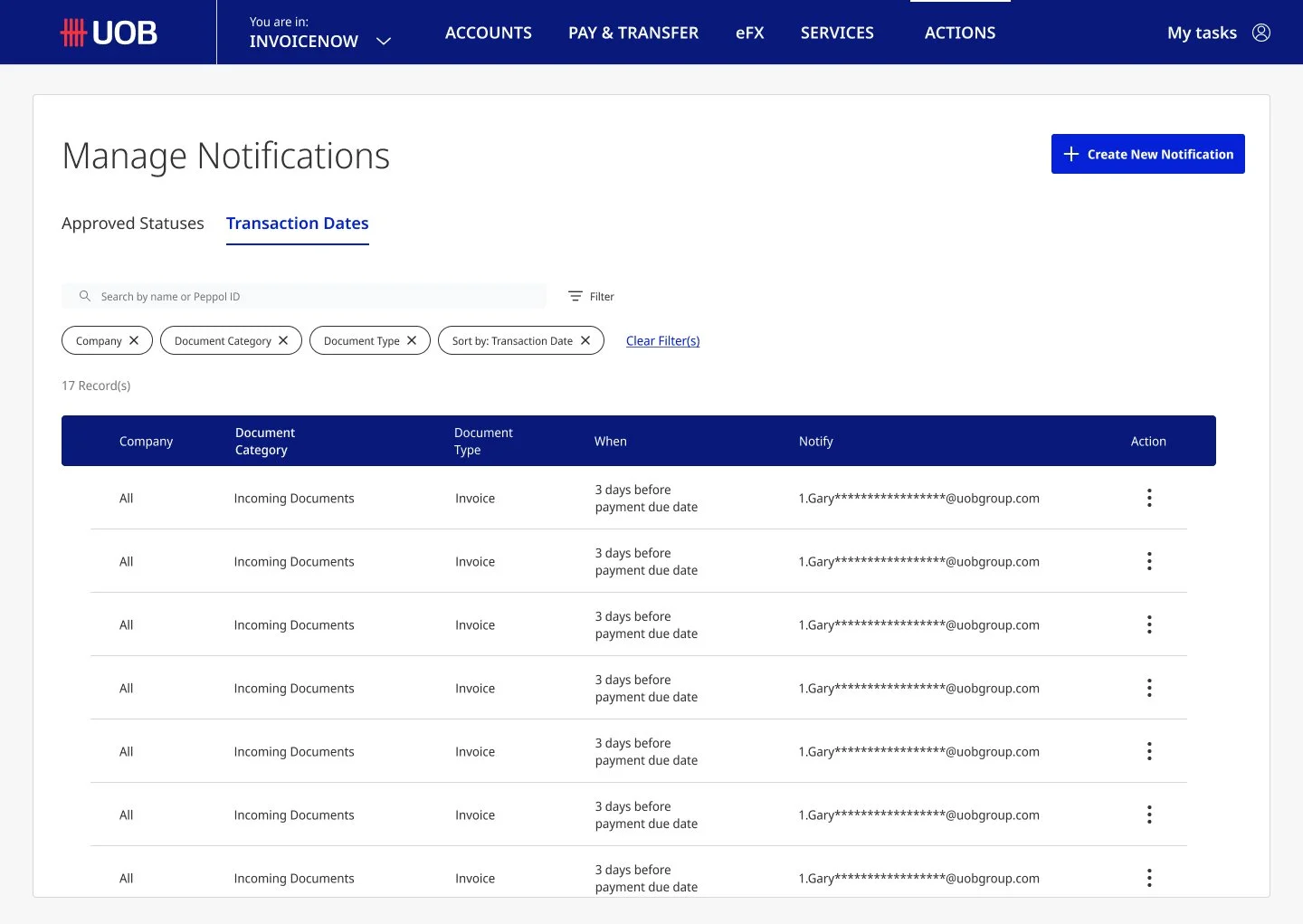The width and height of the screenshot is (1303, 924).
Task: Open the PAY & TRANSFER menu
Action: 633,33
